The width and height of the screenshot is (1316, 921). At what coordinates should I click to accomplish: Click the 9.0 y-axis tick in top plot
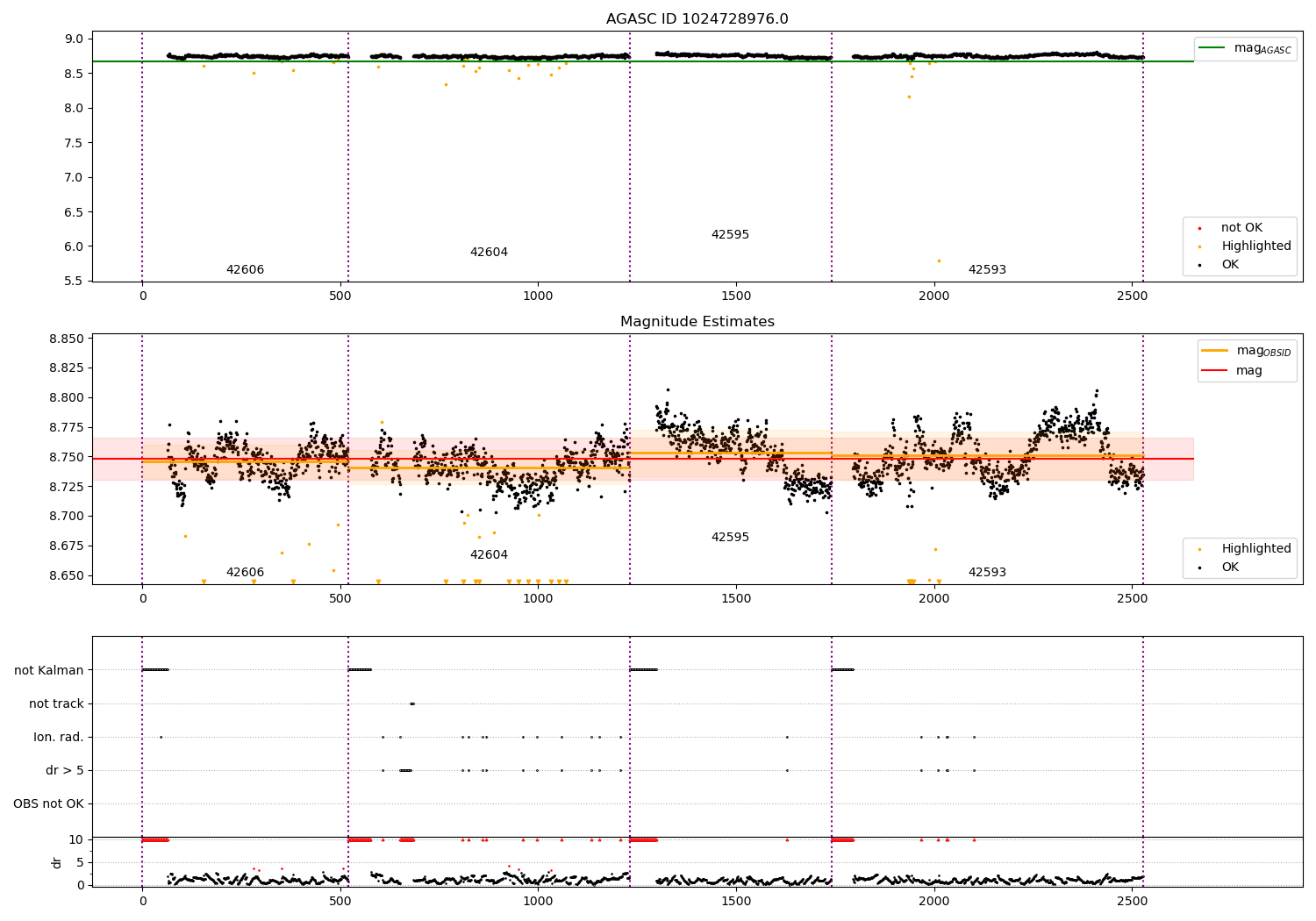point(75,39)
